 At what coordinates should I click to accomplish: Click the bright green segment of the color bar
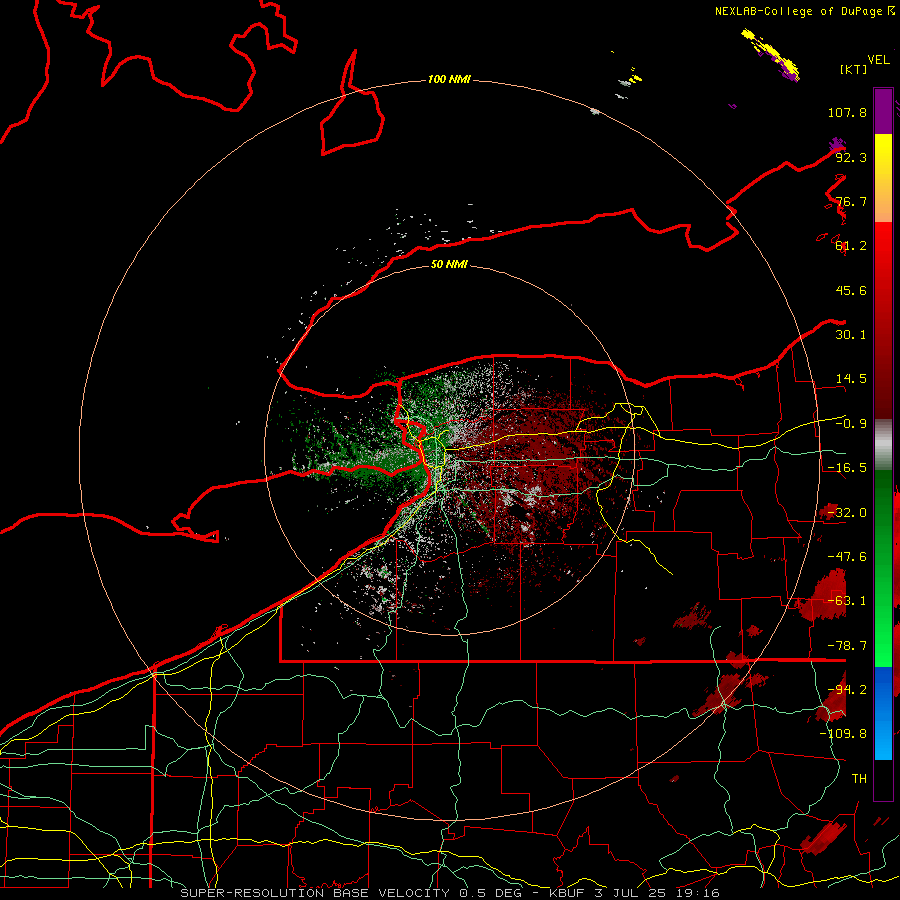point(883,568)
